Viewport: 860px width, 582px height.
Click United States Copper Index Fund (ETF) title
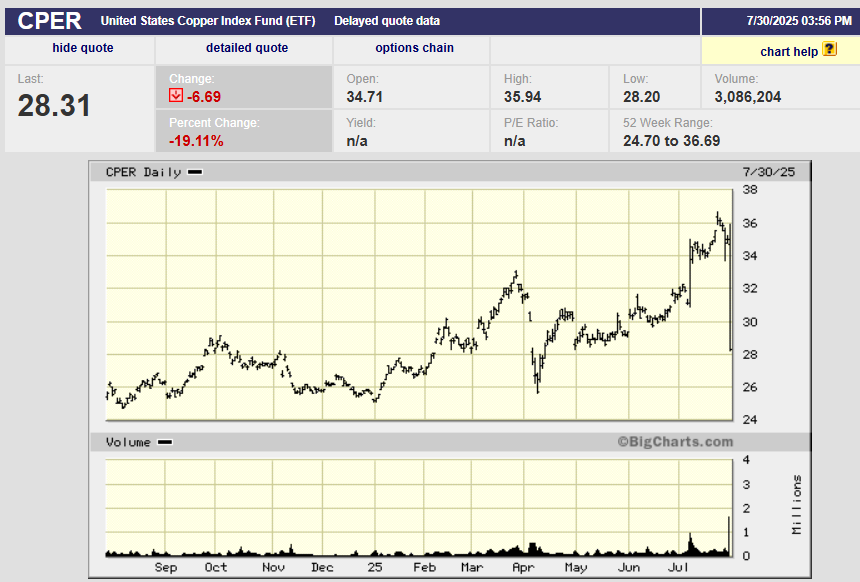pos(208,21)
